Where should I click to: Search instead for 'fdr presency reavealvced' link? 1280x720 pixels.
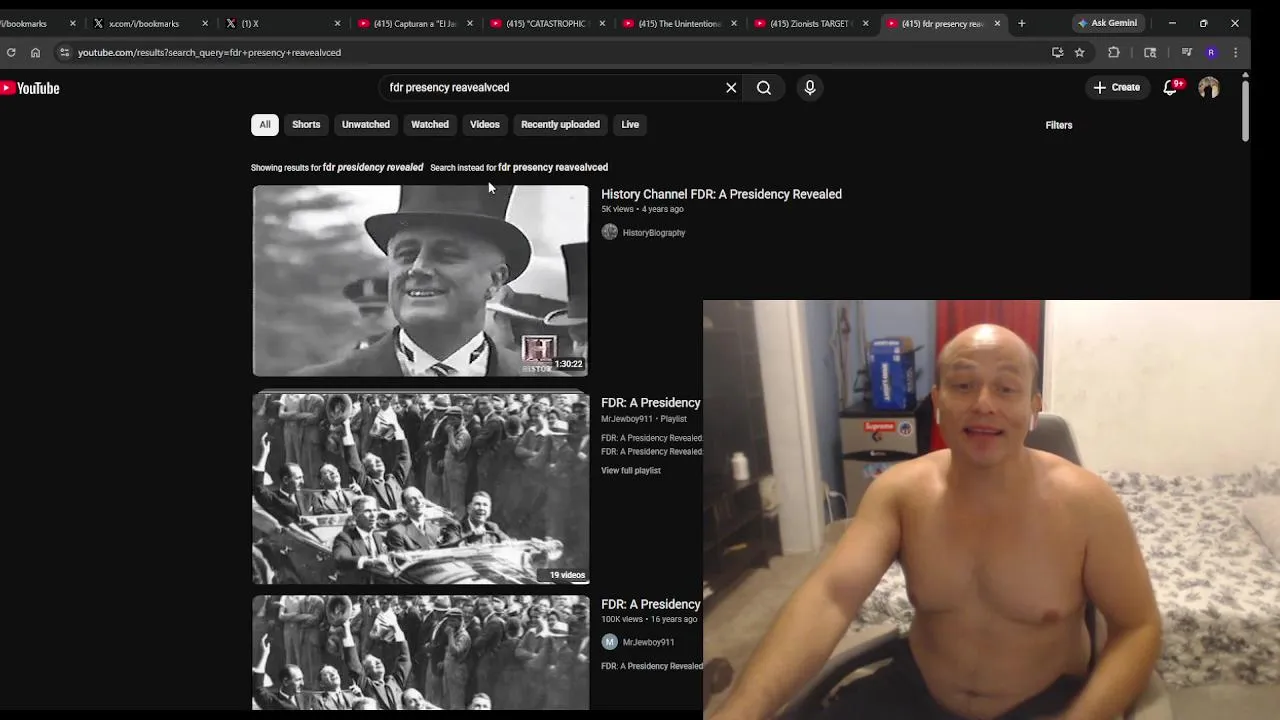point(553,167)
